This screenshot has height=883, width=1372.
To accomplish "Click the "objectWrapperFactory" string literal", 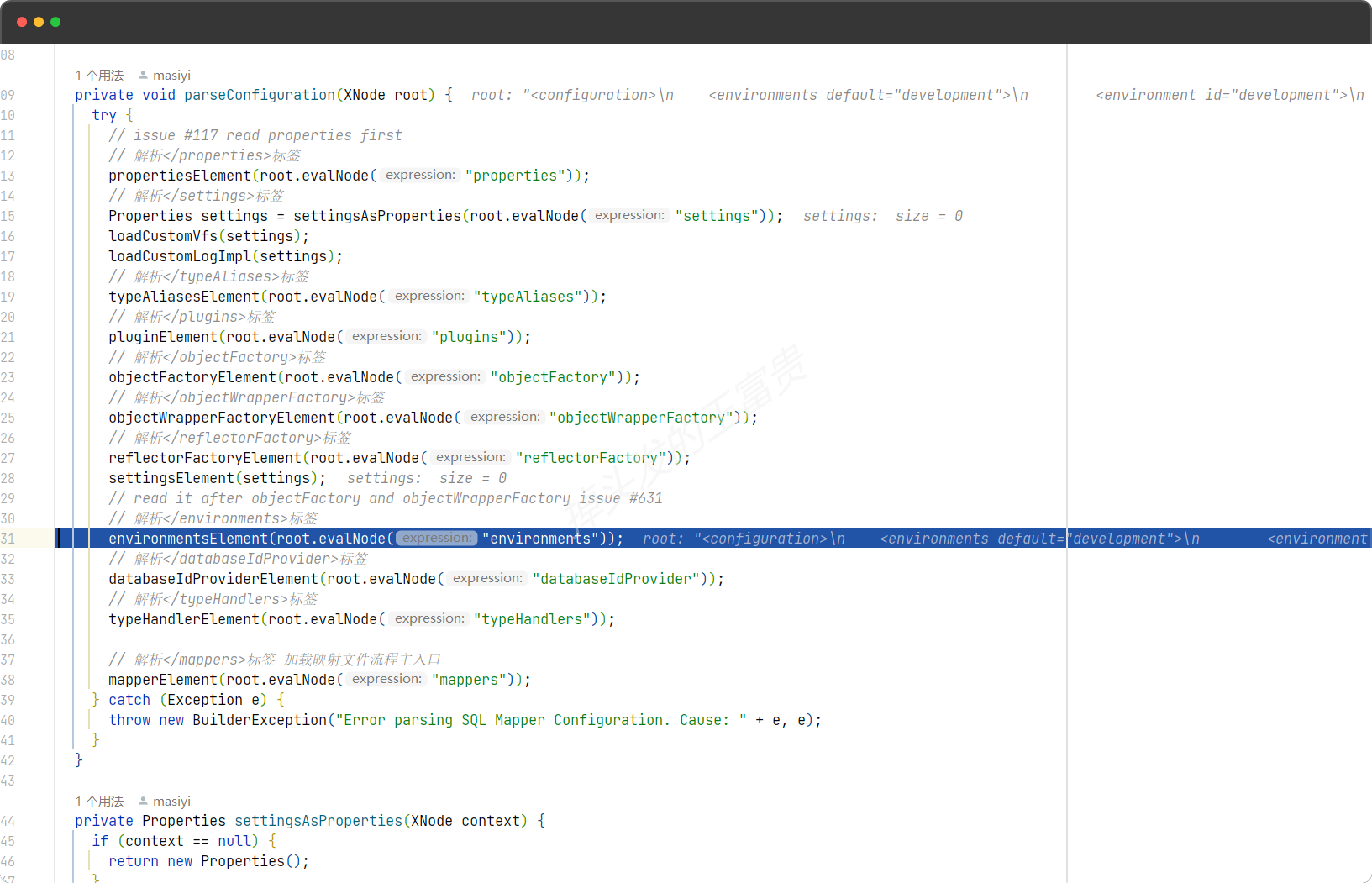I will coord(641,418).
